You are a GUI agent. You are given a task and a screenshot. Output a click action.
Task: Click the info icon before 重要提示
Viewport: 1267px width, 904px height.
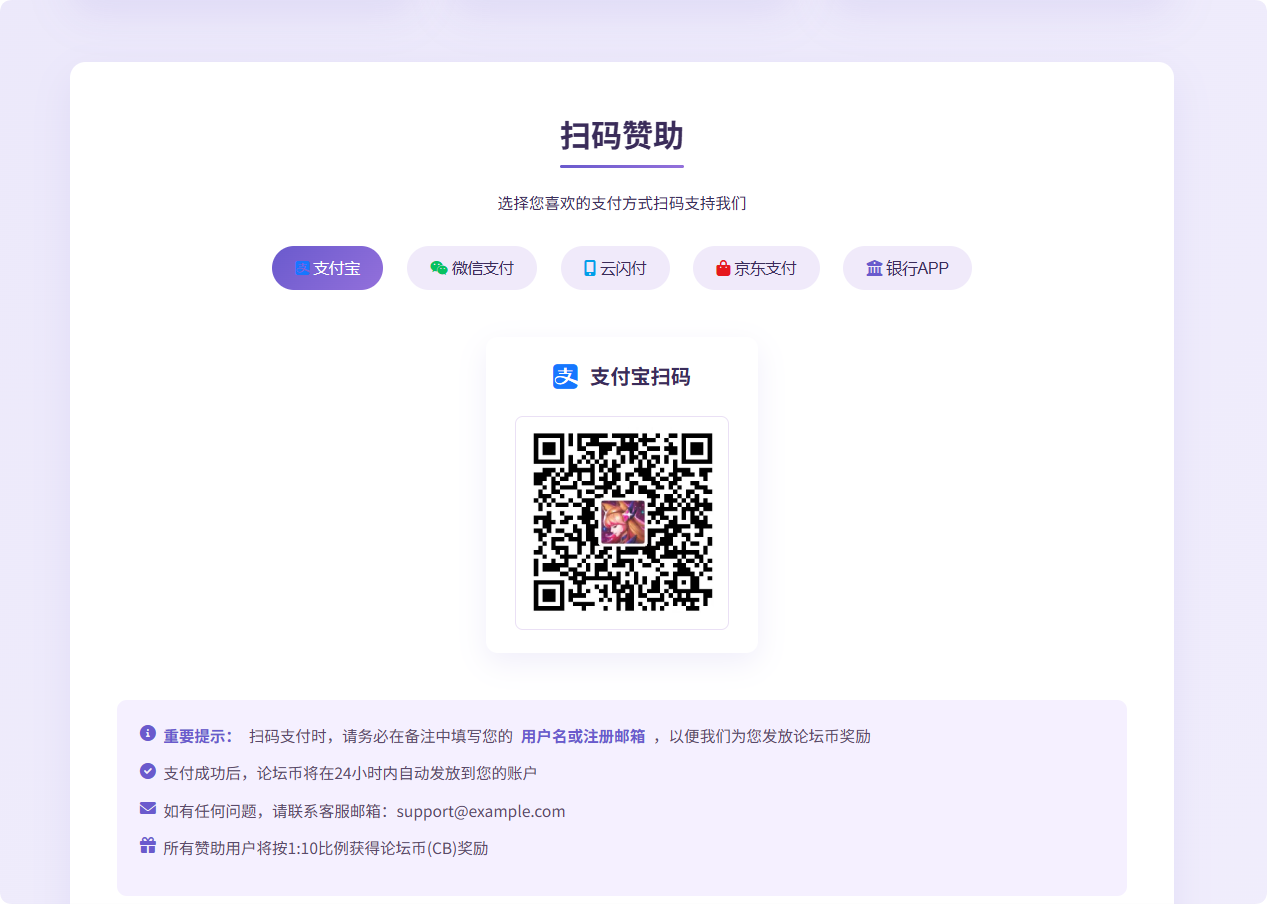coord(148,733)
